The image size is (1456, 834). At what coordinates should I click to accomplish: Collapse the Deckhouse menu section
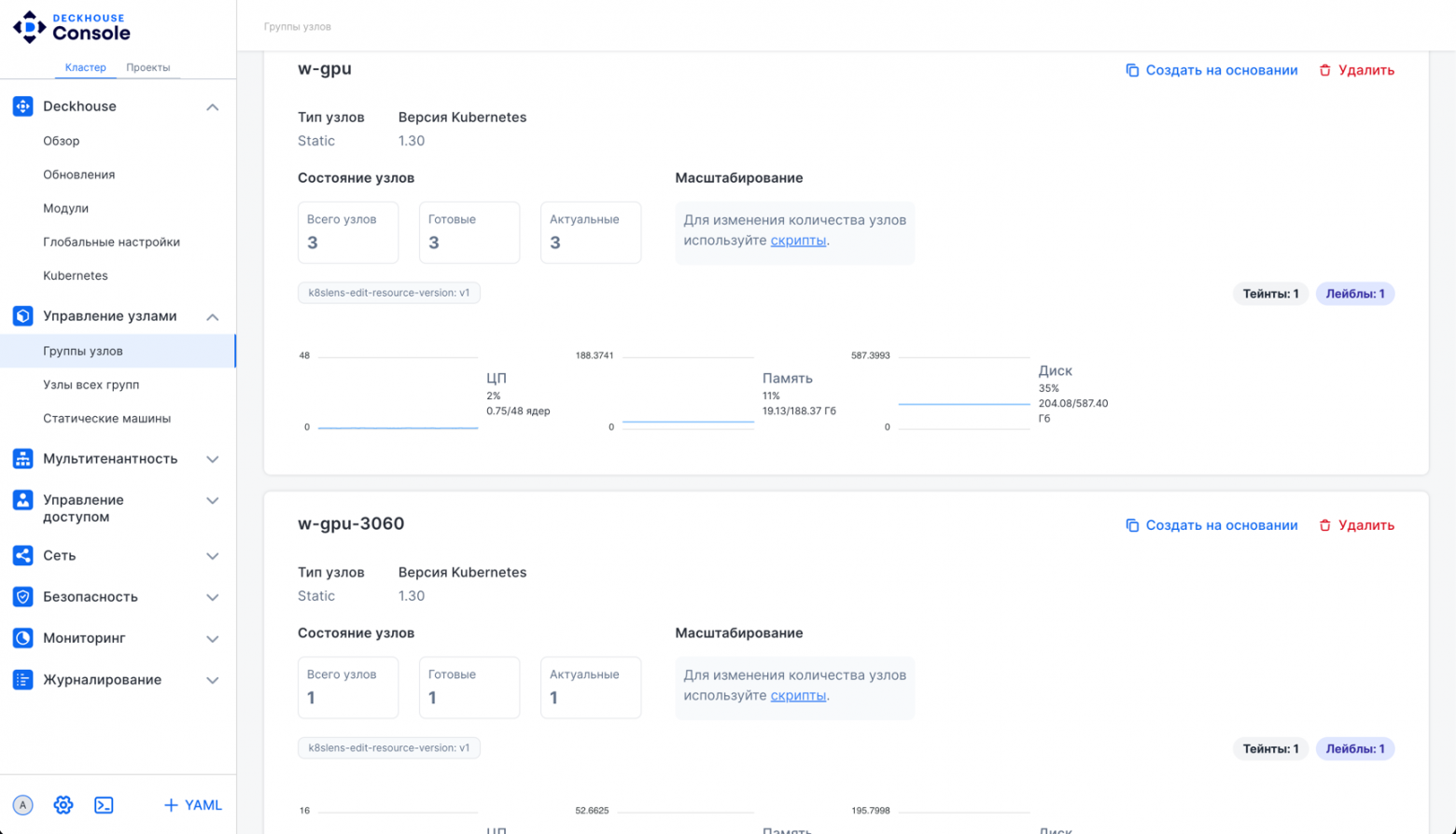pyautogui.click(x=213, y=107)
